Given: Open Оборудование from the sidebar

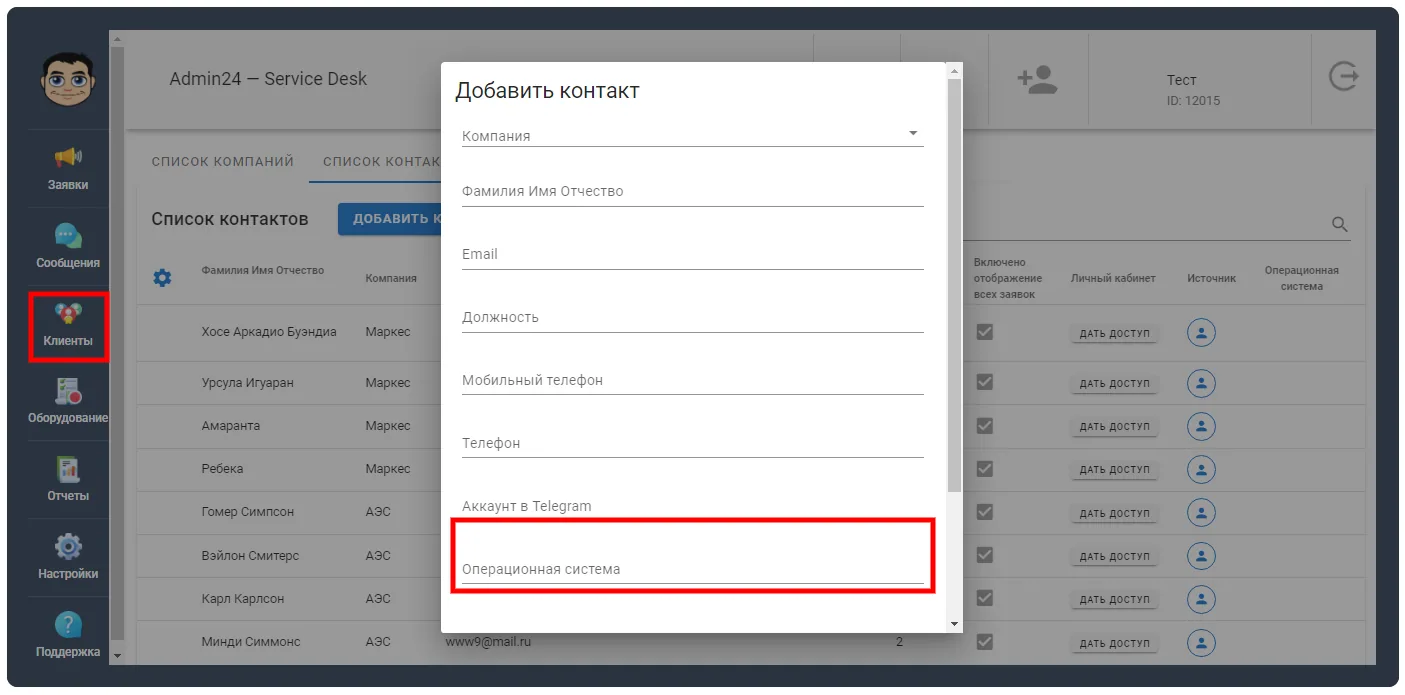Looking at the screenshot, I should pyautogui.click(x=68, y=402).
